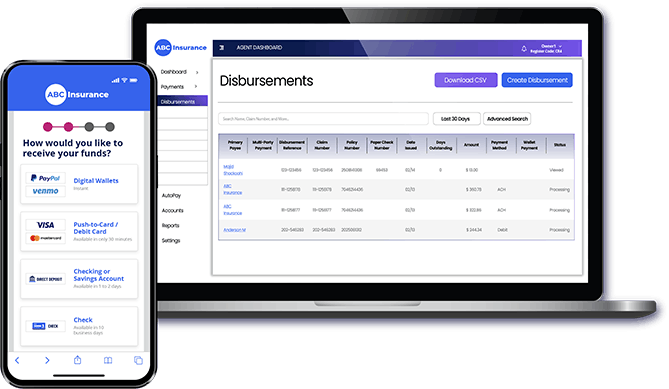The width and height of the screenshot is (669, 389).
Task: Sort by the Amount column header
Action: point(471,145)
